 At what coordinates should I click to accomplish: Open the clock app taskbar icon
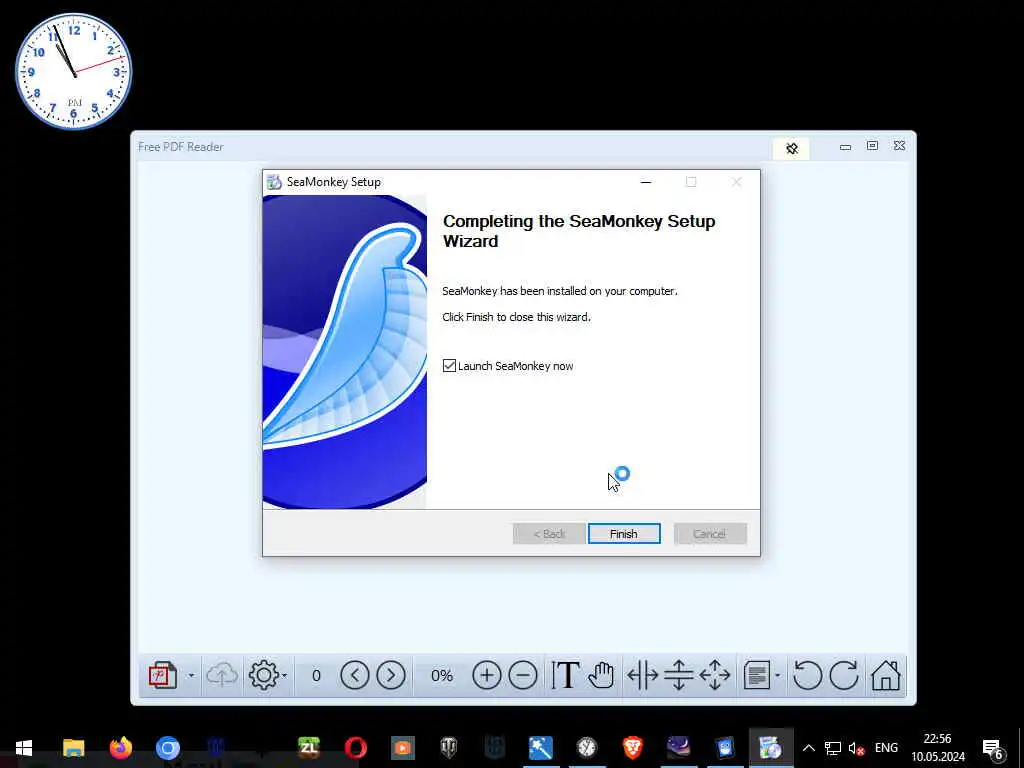pos(587,748)
